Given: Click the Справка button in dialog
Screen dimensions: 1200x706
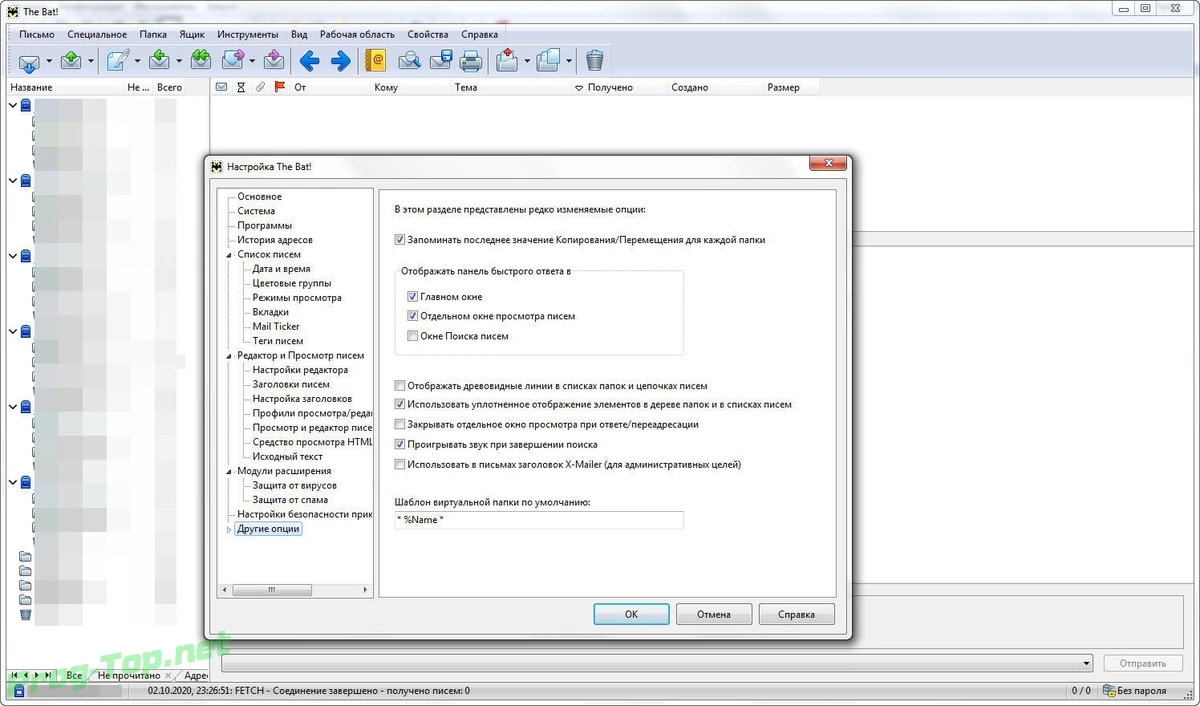Looking at the screenshot, I should click(x=797, y=614).
